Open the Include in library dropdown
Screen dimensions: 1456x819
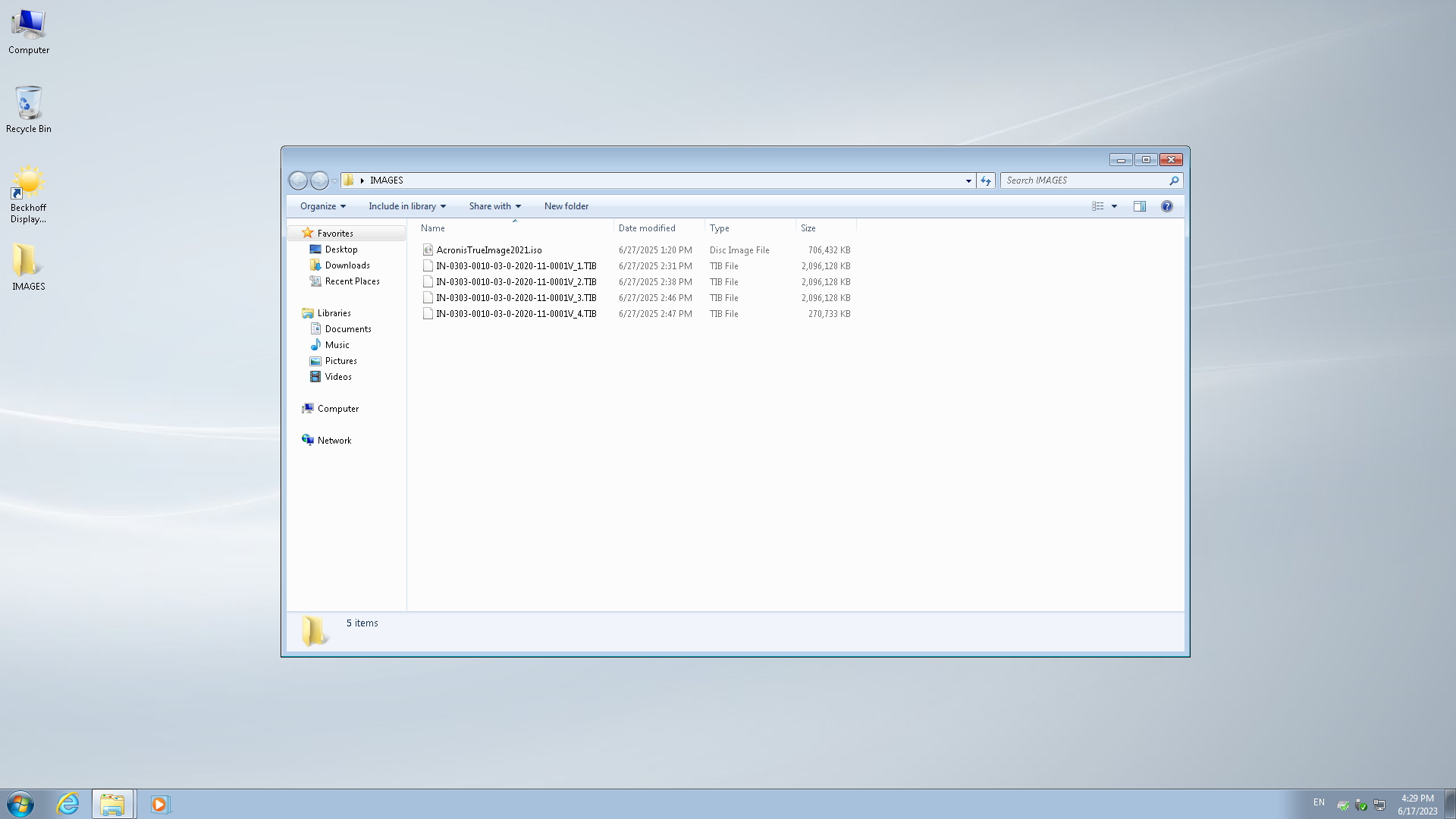406,206
